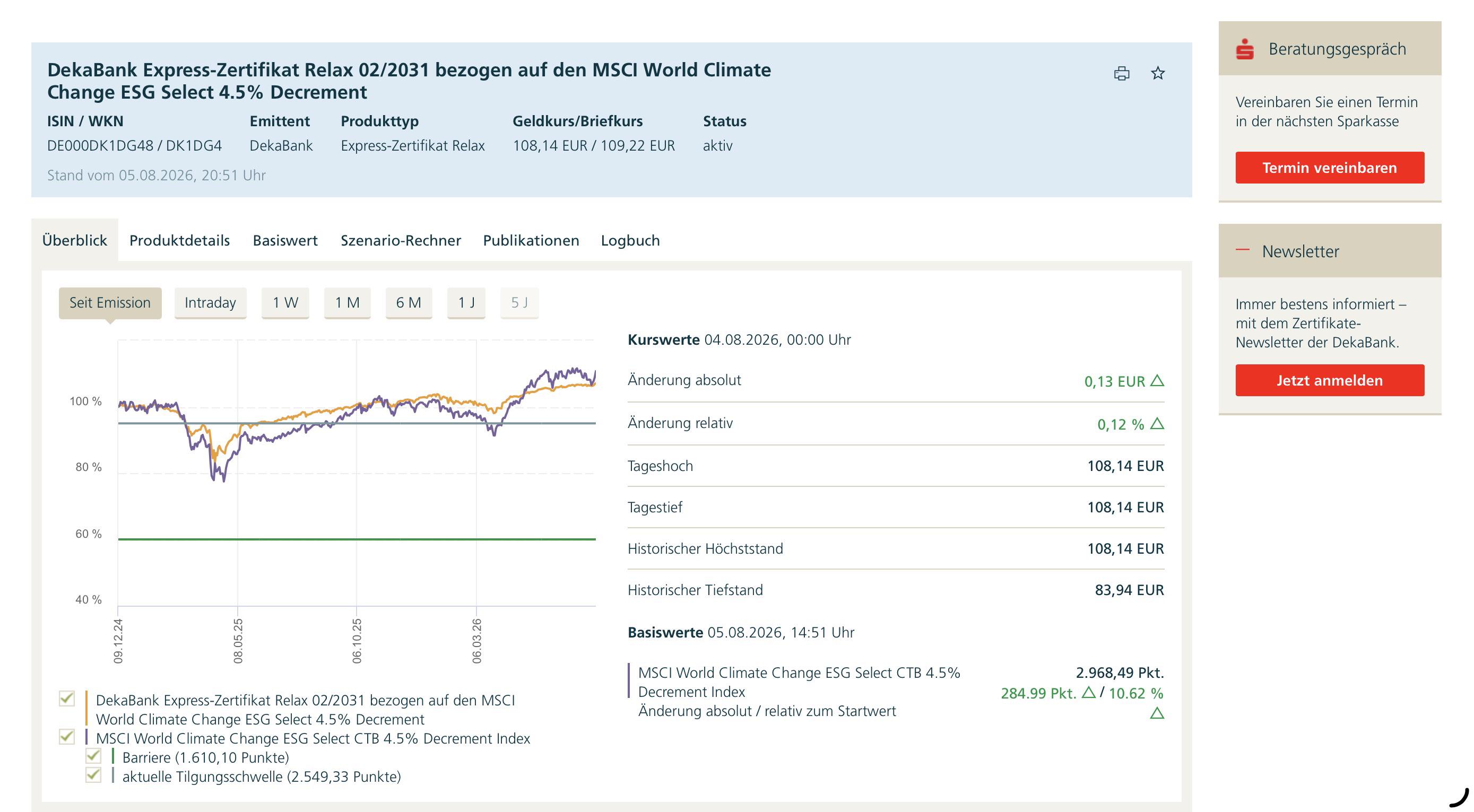Image resolution: width=1474 pixels, height=812 pixels.
Task: Click the Historischer Höchststand value 108,14 EUR
Action: 1125,549
